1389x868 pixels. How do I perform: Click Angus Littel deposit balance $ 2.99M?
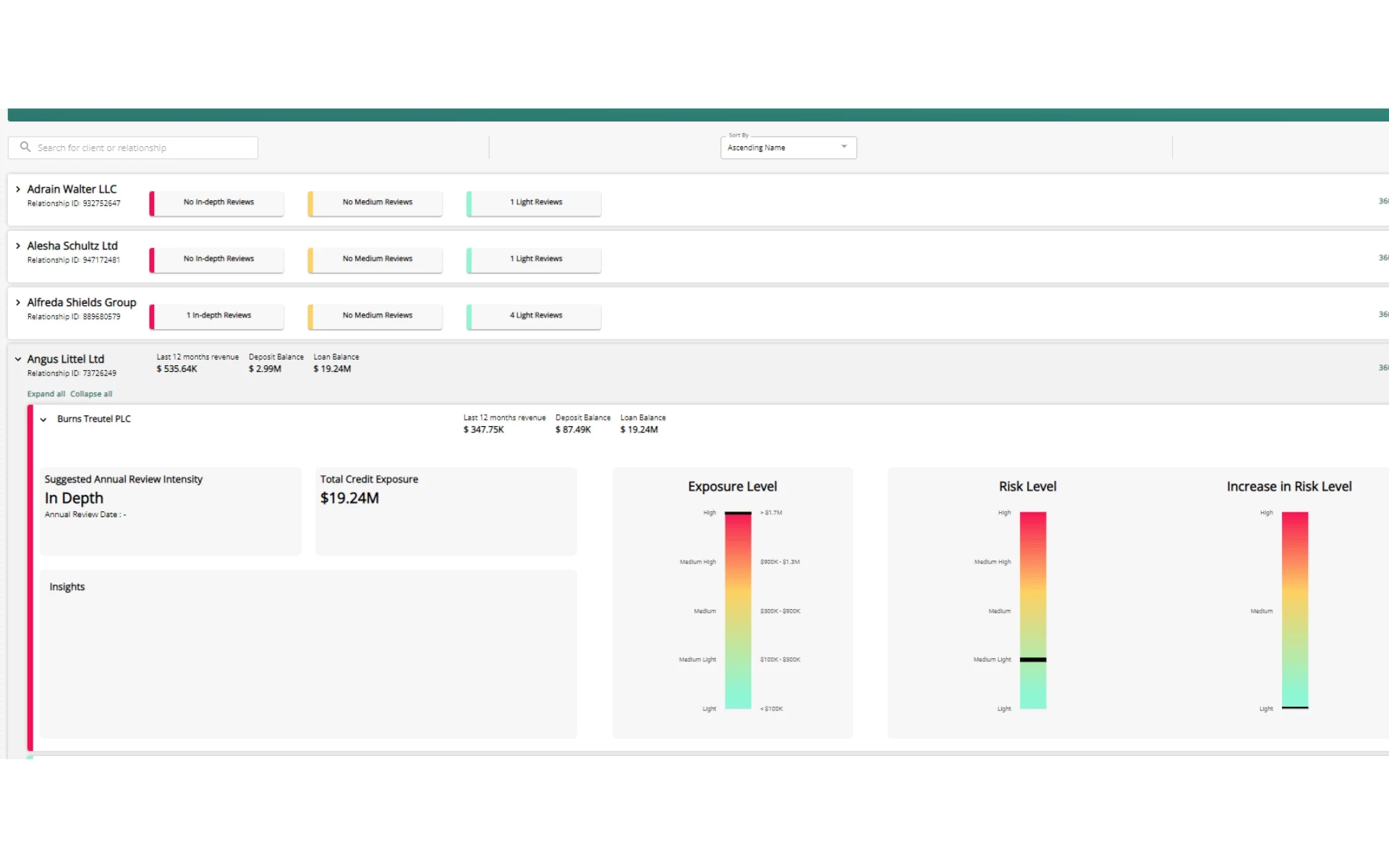tap(265, 369)
